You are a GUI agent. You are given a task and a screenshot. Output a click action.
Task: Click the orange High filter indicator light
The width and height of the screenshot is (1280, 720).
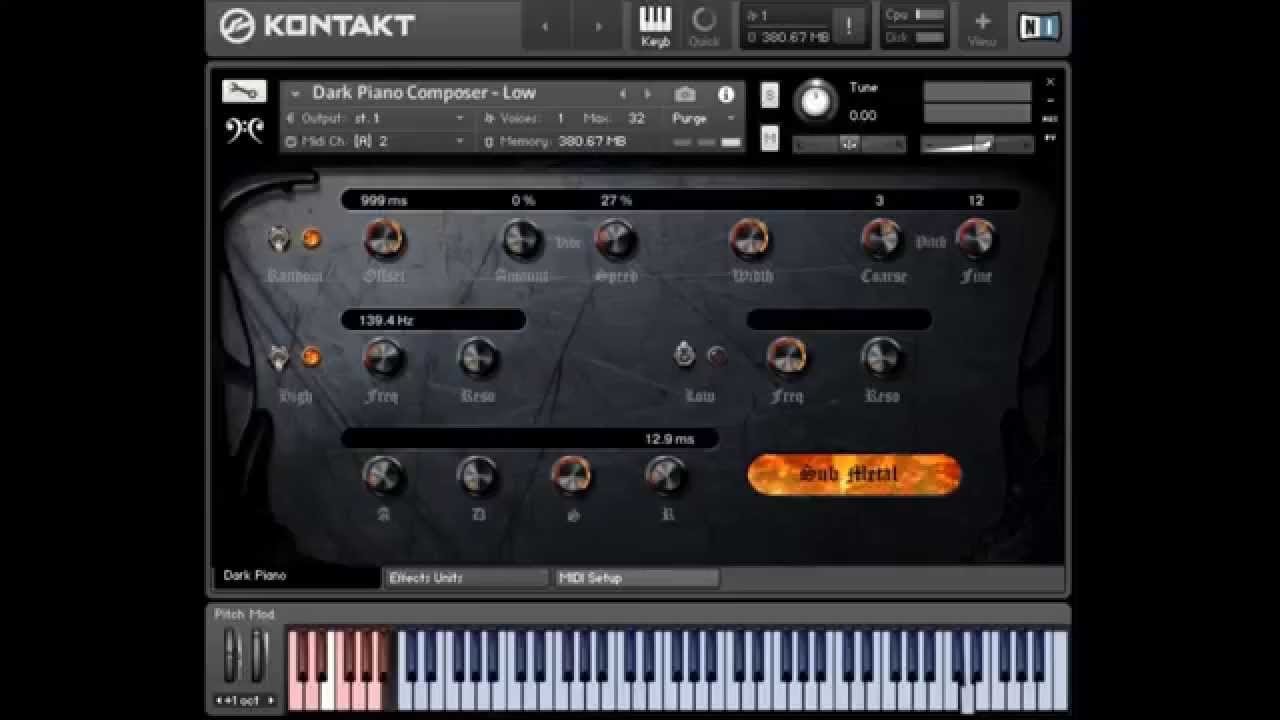311,357
